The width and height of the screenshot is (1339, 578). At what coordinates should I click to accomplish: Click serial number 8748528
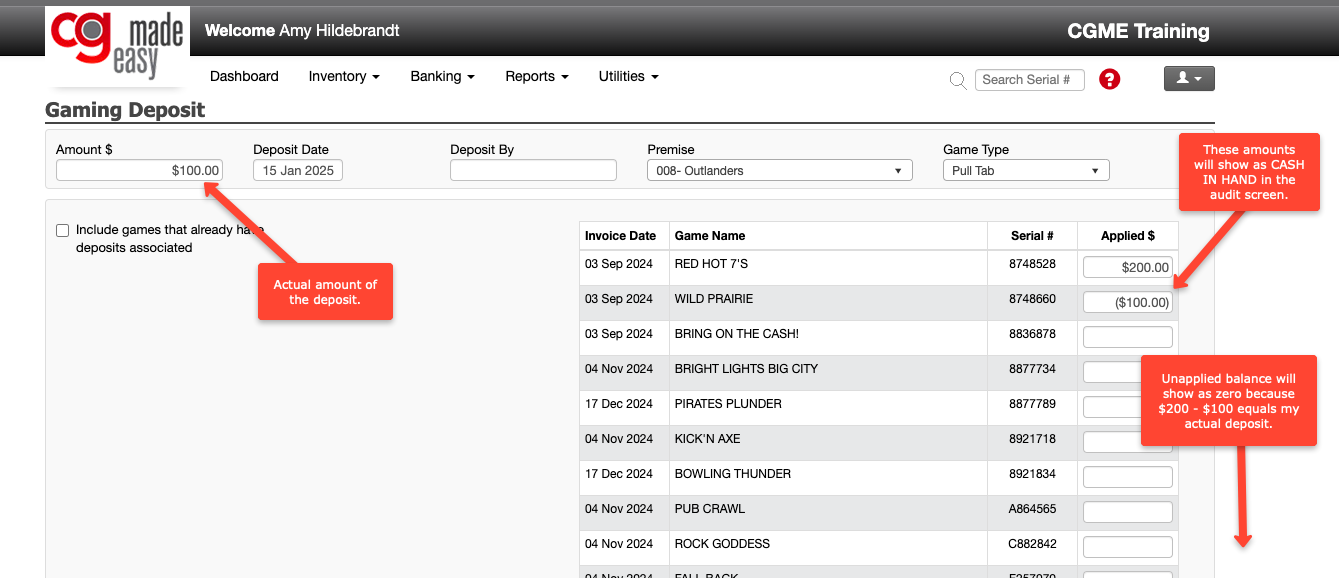pyautogui.click(x=1033, y=264)
